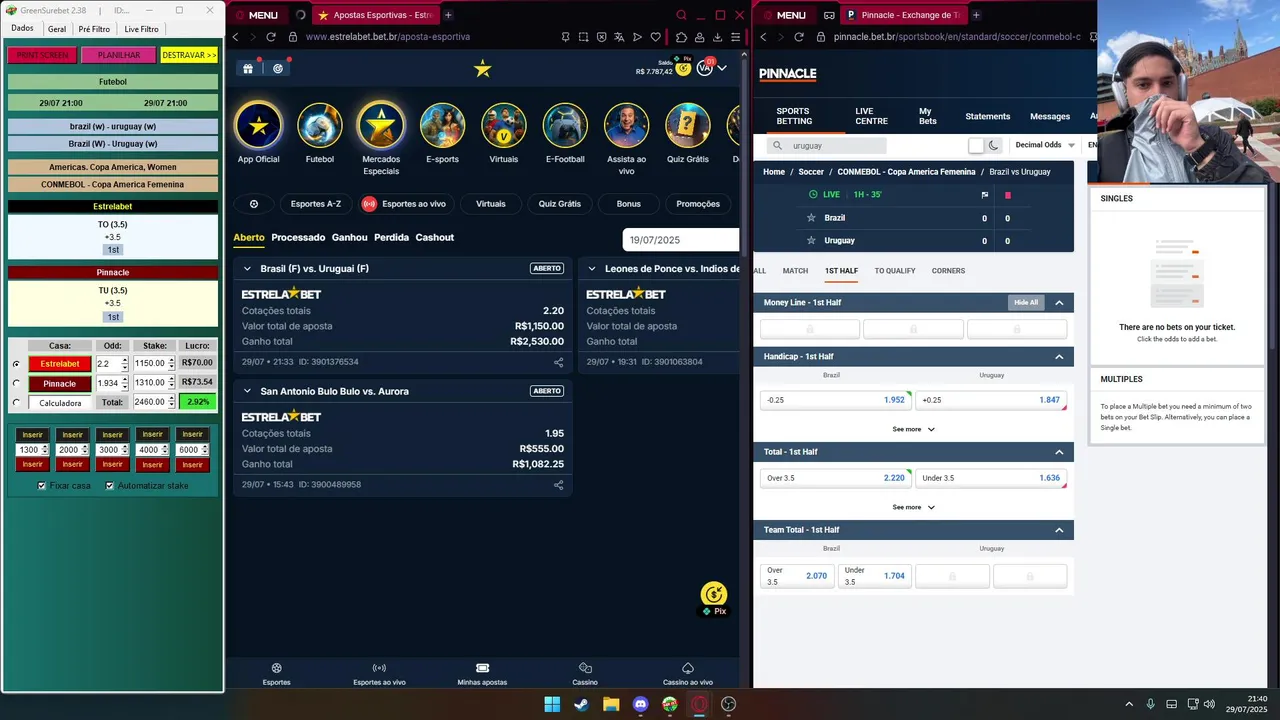
Task: Expand See more under Handicap - 1st Half
Action: 914,429
